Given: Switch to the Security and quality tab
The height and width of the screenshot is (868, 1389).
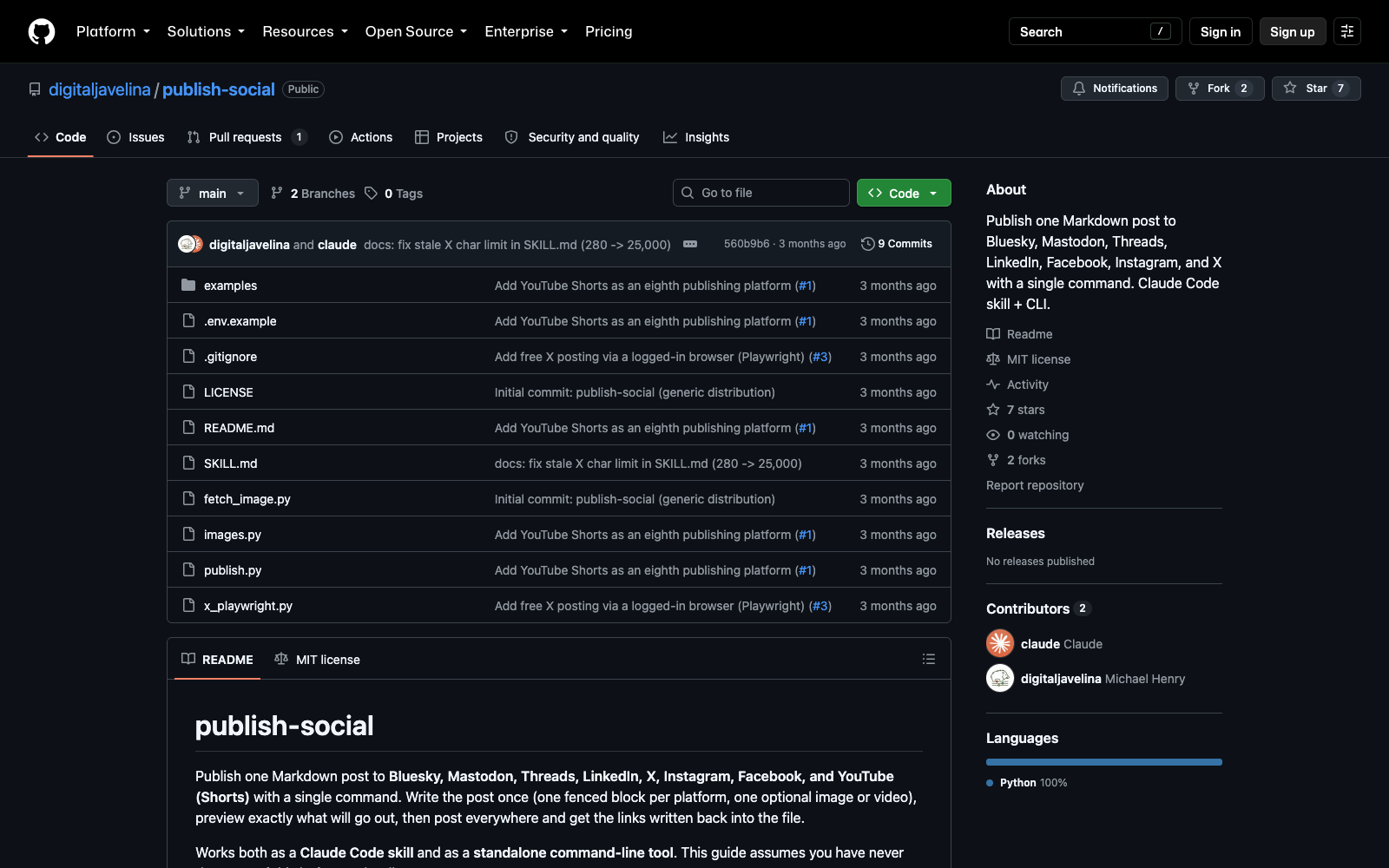Looking at the screenshot, I should coord(572,137).
